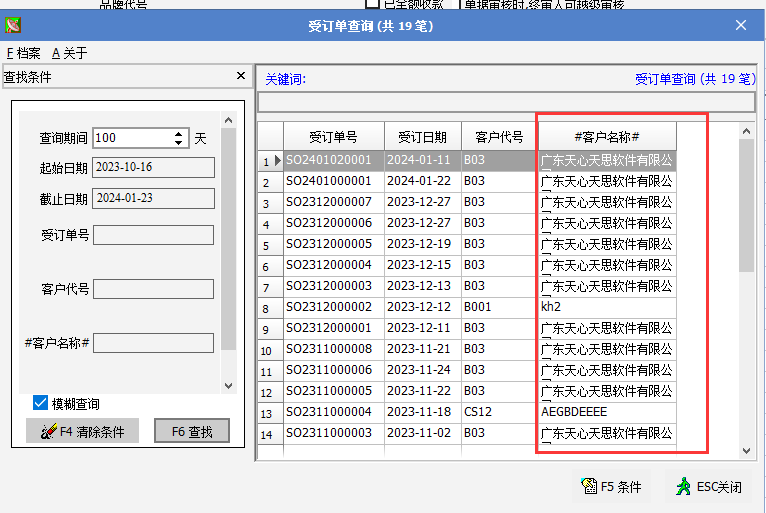
Task: Click the ESC关闭 running man icon
Action: coord(683,487)
